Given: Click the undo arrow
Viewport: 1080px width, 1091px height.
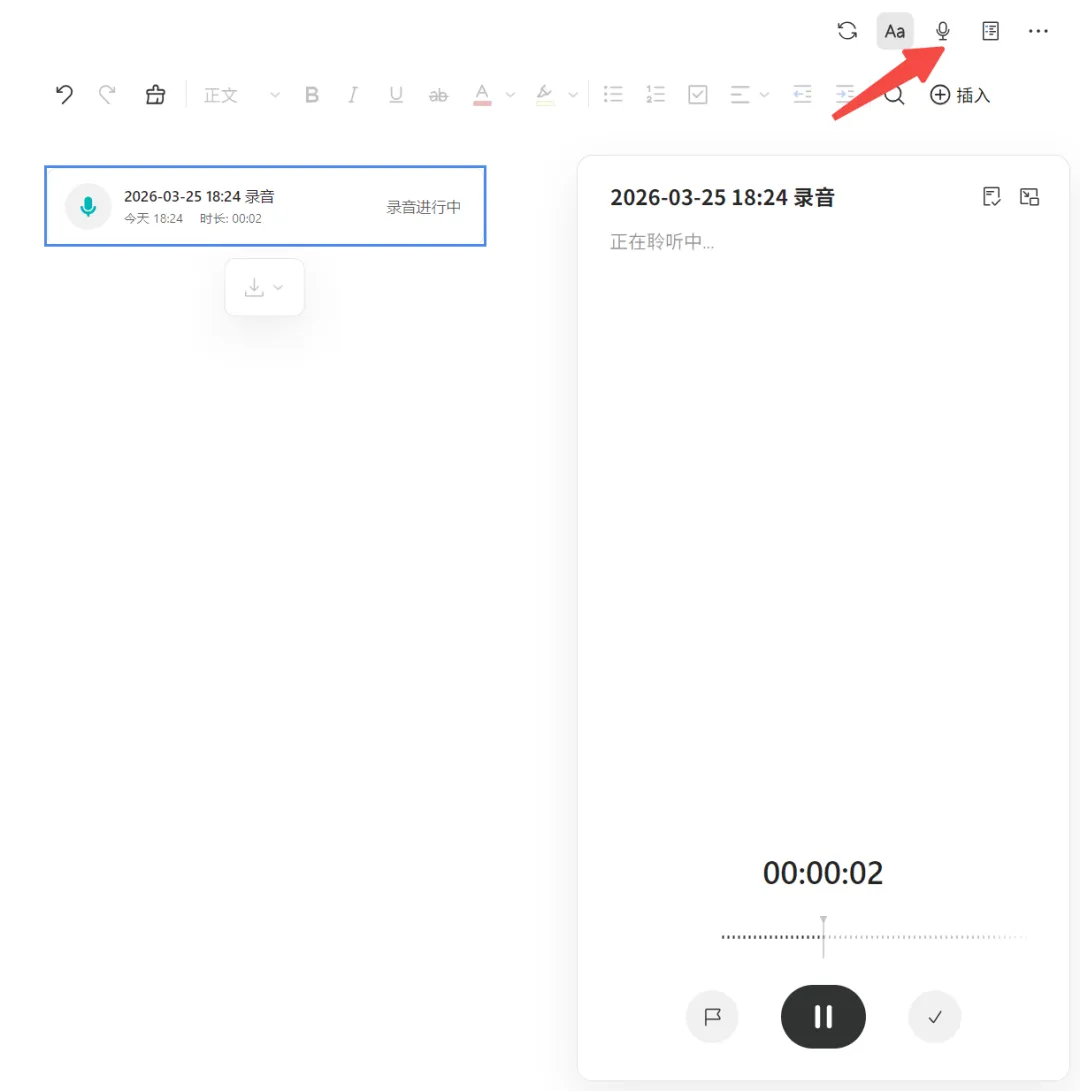Looking at the screenshot, I should click(64, 95).
